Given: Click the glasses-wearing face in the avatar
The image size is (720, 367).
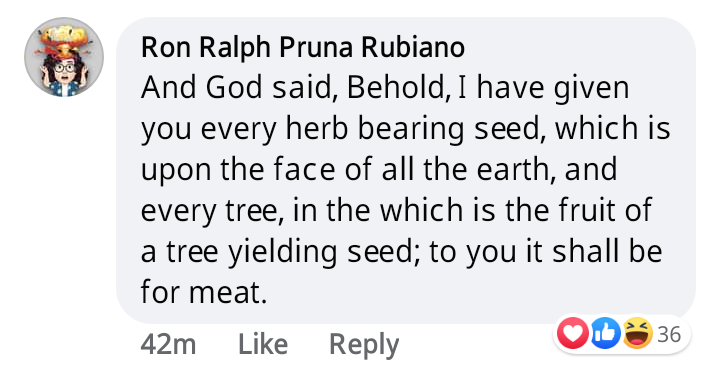Looking at the screenshot, I should [65, 69].
